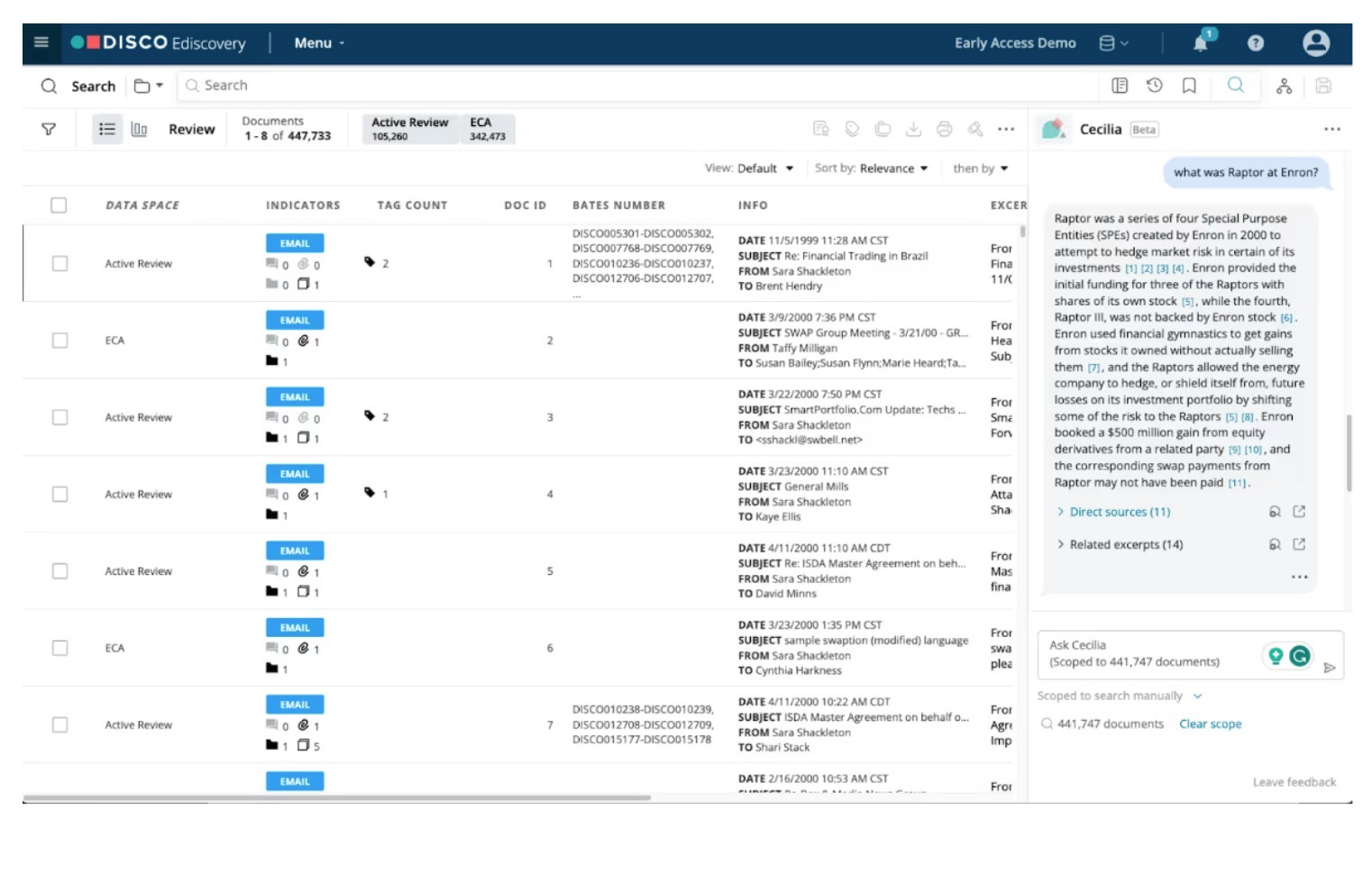1372x892 pixels.
Task: Click Leave feedback link
Action: [x=1294, y=782]
